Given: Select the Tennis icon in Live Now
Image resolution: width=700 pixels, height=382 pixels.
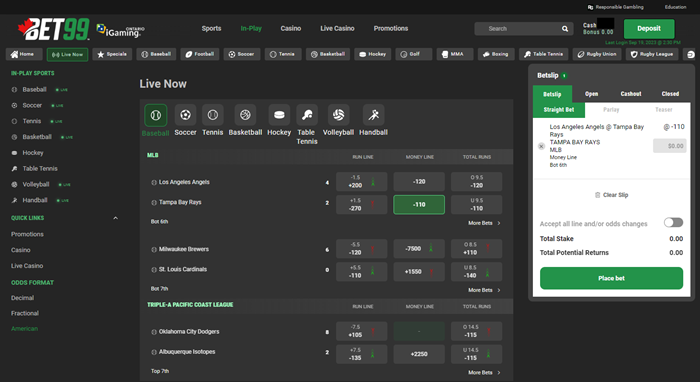Looking at the screenshot, I should coord(212,115).
